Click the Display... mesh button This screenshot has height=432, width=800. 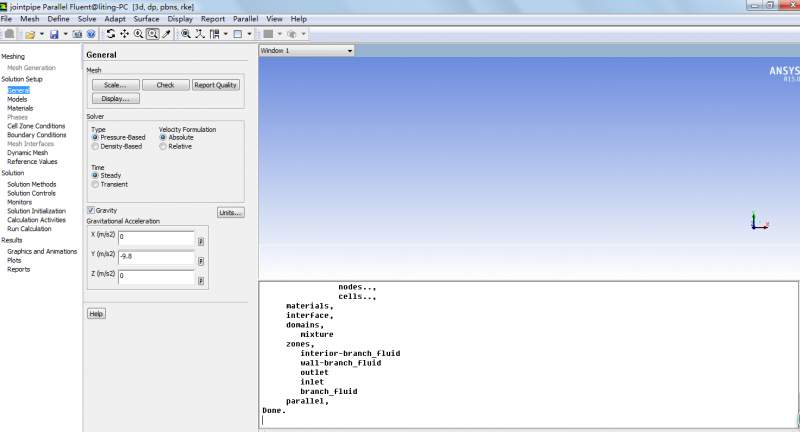click(116, 98)
